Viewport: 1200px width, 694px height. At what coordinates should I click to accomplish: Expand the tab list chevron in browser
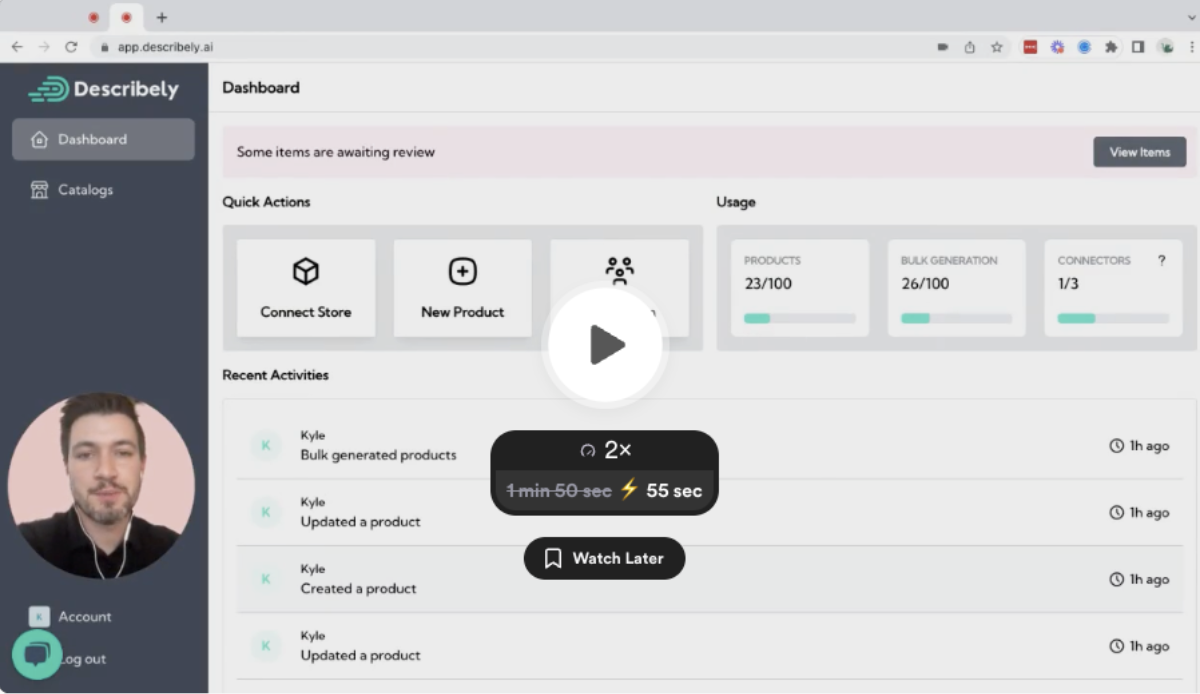tap(1190, 17)
